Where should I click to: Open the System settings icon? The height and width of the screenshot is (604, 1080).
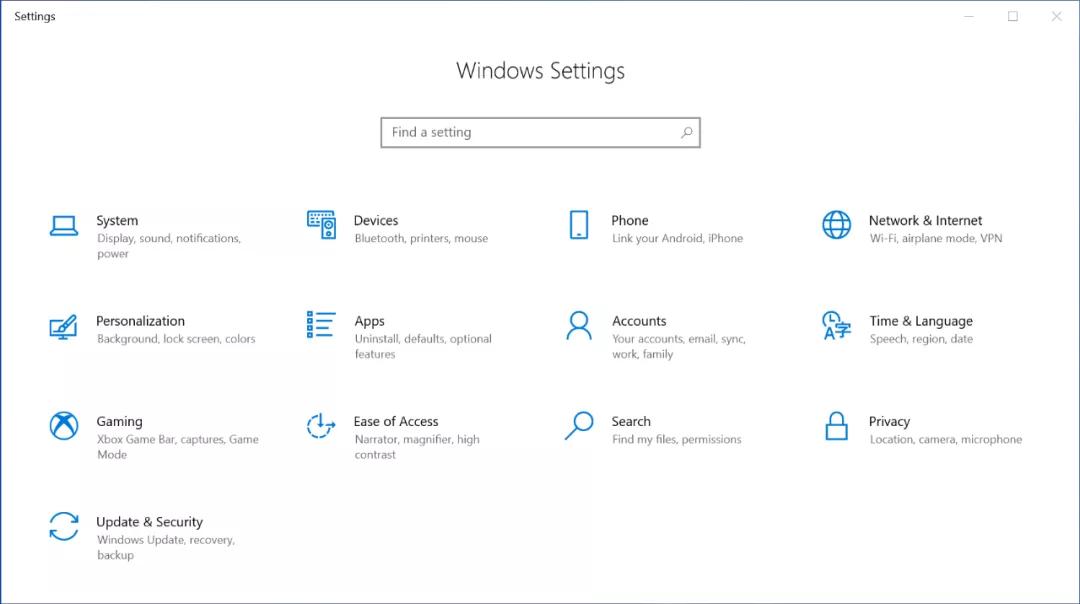[64, 227]
